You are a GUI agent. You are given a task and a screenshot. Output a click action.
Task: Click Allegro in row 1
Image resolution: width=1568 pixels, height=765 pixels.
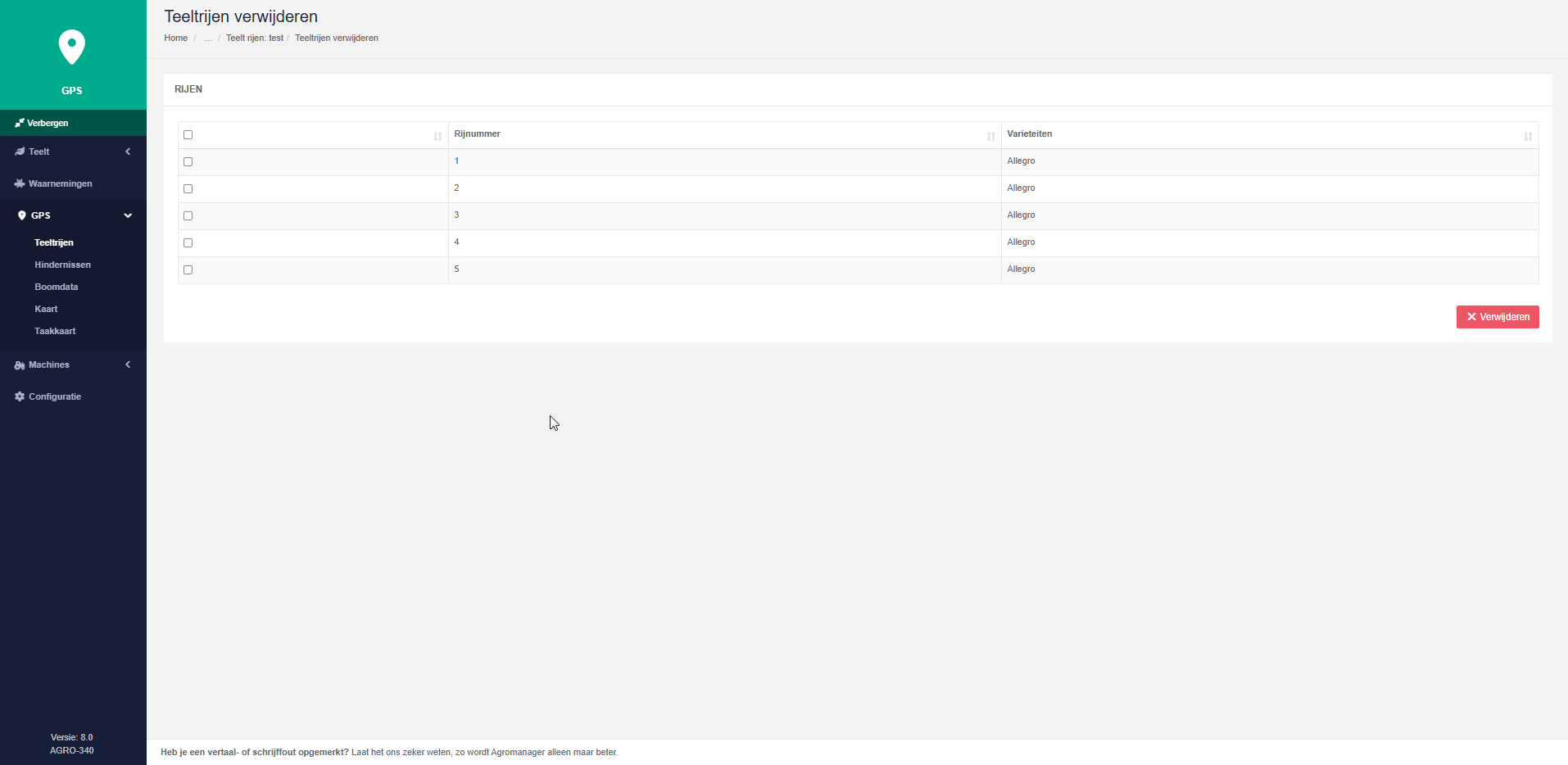tap(1021, 161)
